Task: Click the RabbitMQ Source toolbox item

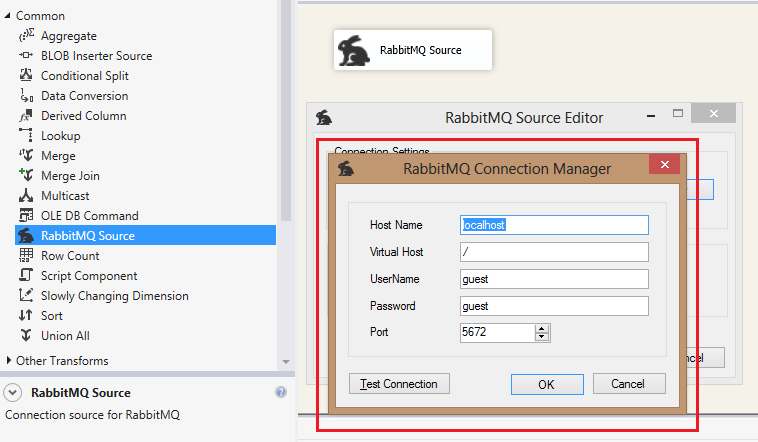Action: 87,236
